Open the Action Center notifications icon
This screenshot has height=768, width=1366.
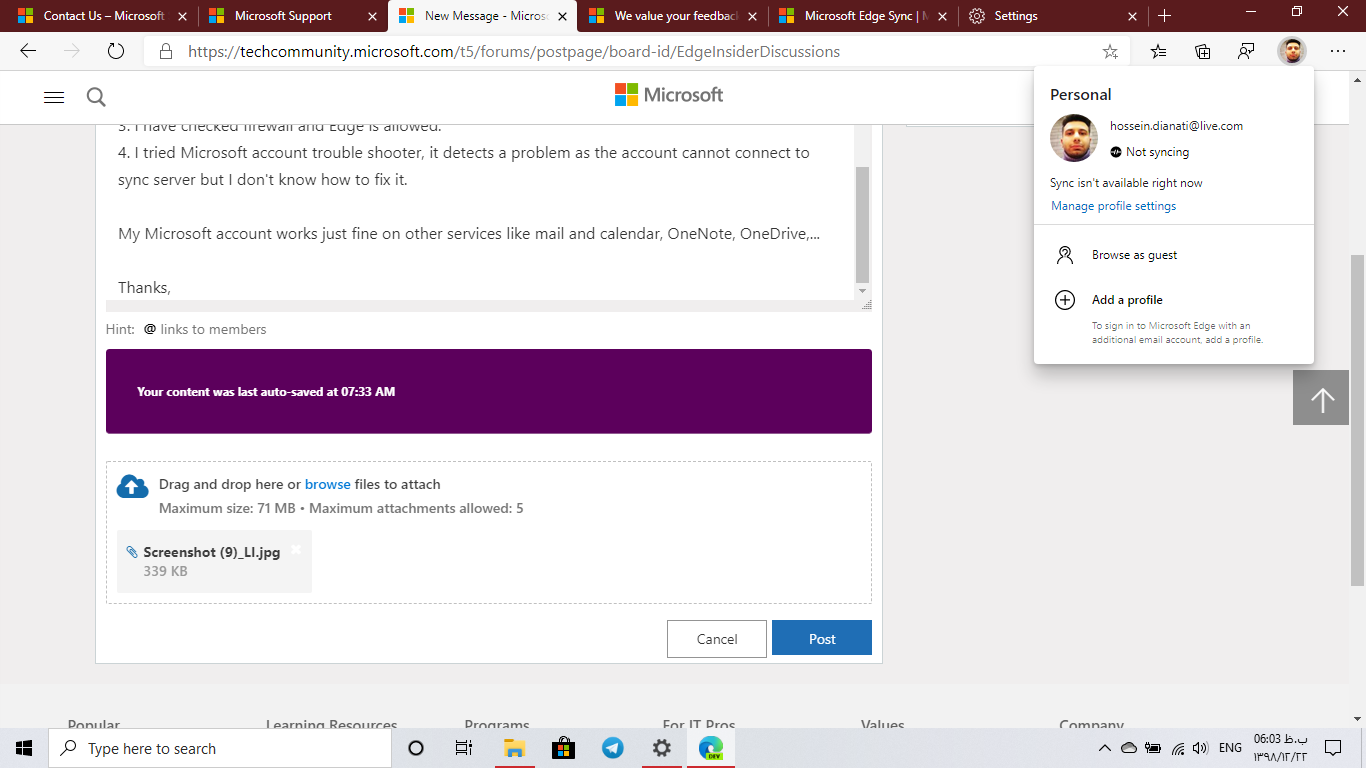(1333, 748)
